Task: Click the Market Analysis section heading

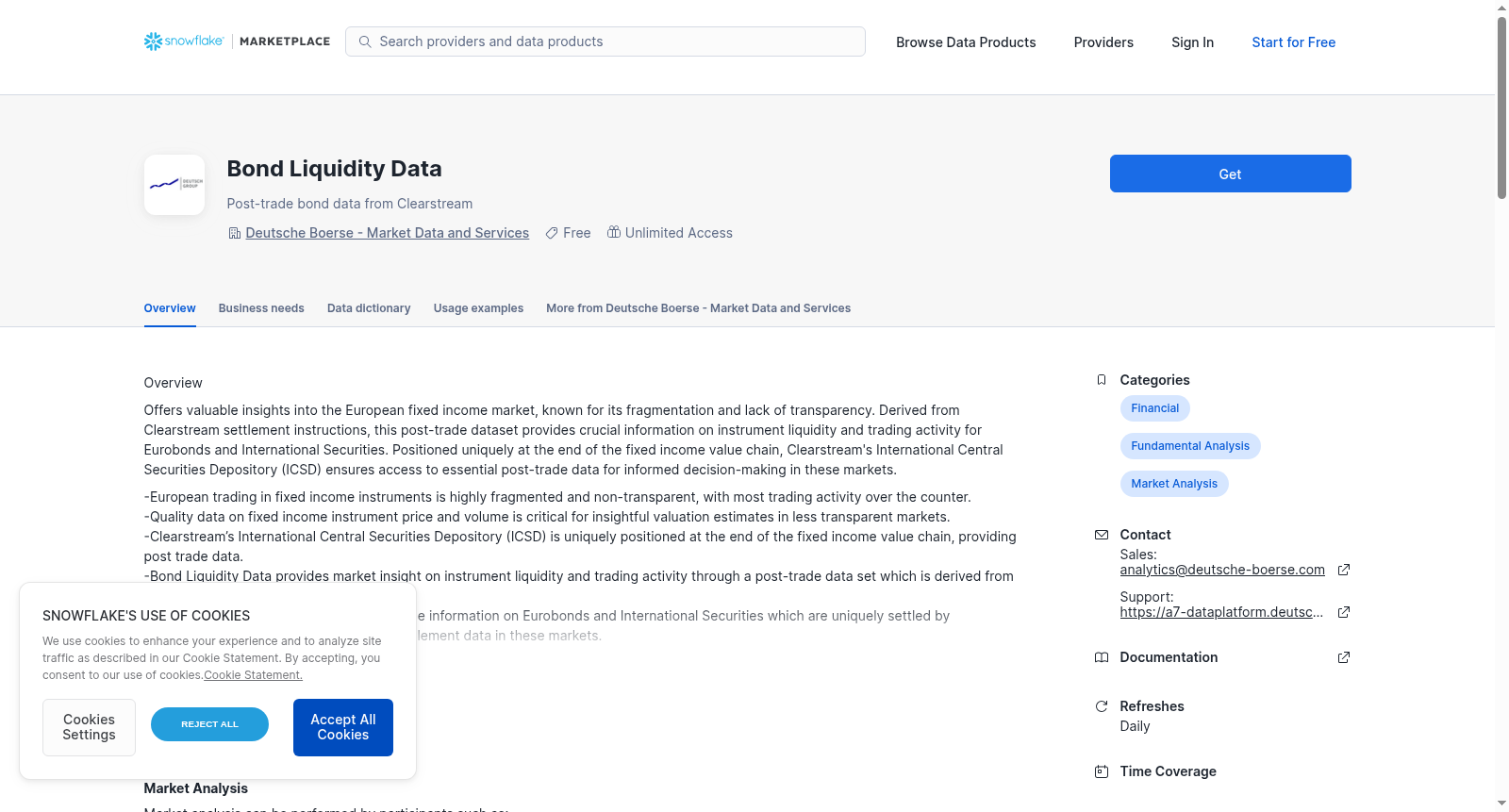Action: [x=195, y=788]
